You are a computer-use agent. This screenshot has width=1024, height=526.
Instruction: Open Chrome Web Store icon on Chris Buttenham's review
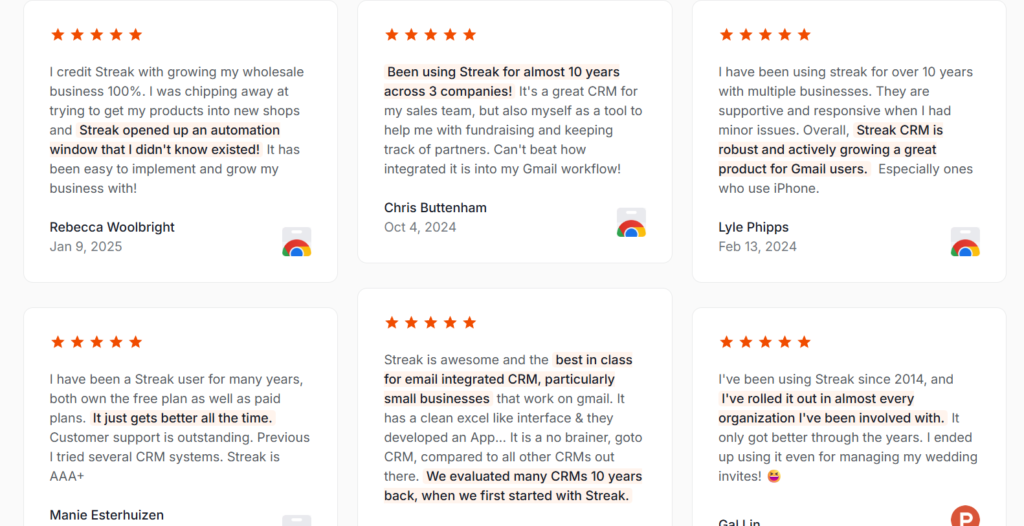631,222
